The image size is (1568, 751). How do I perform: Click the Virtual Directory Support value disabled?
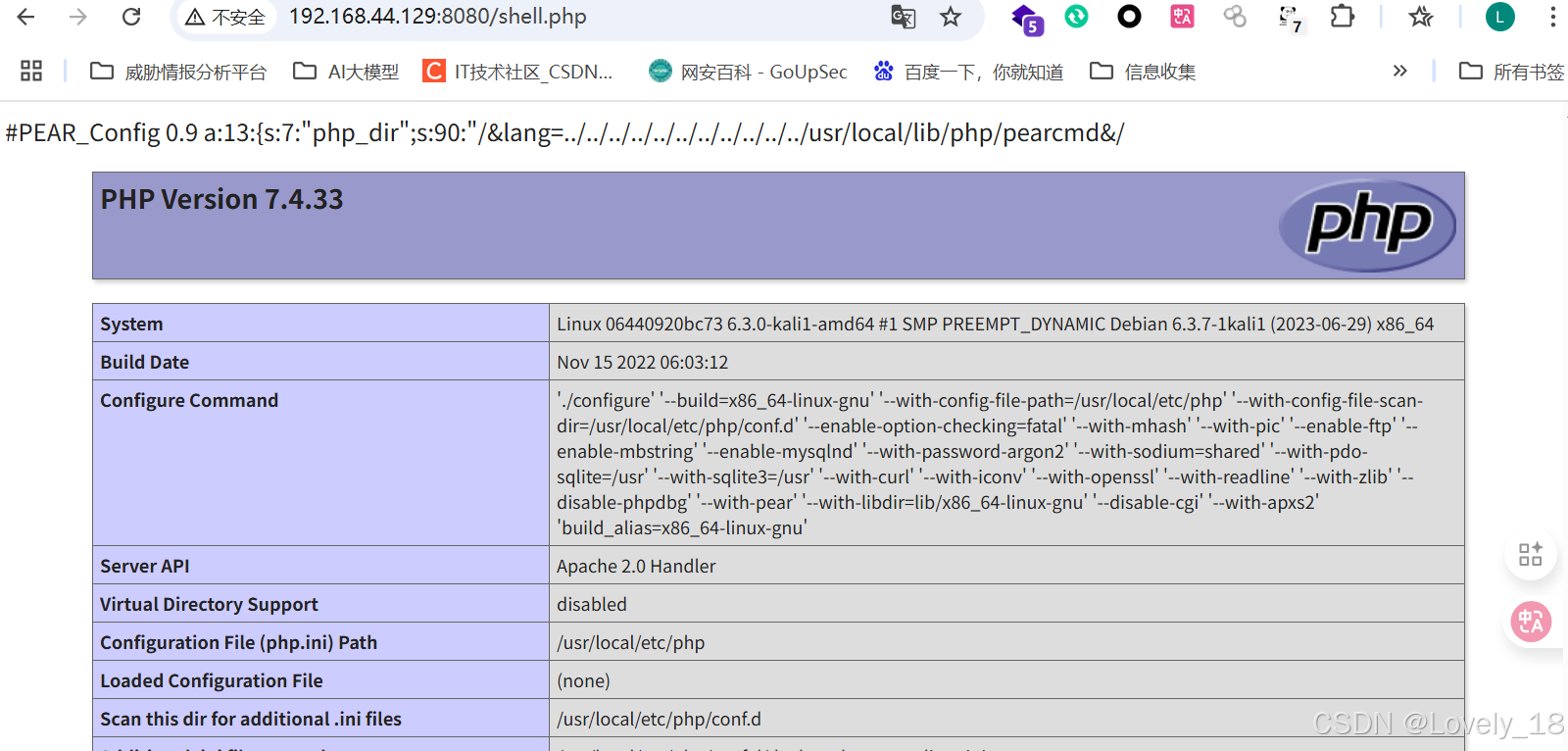tap(592, 604)
